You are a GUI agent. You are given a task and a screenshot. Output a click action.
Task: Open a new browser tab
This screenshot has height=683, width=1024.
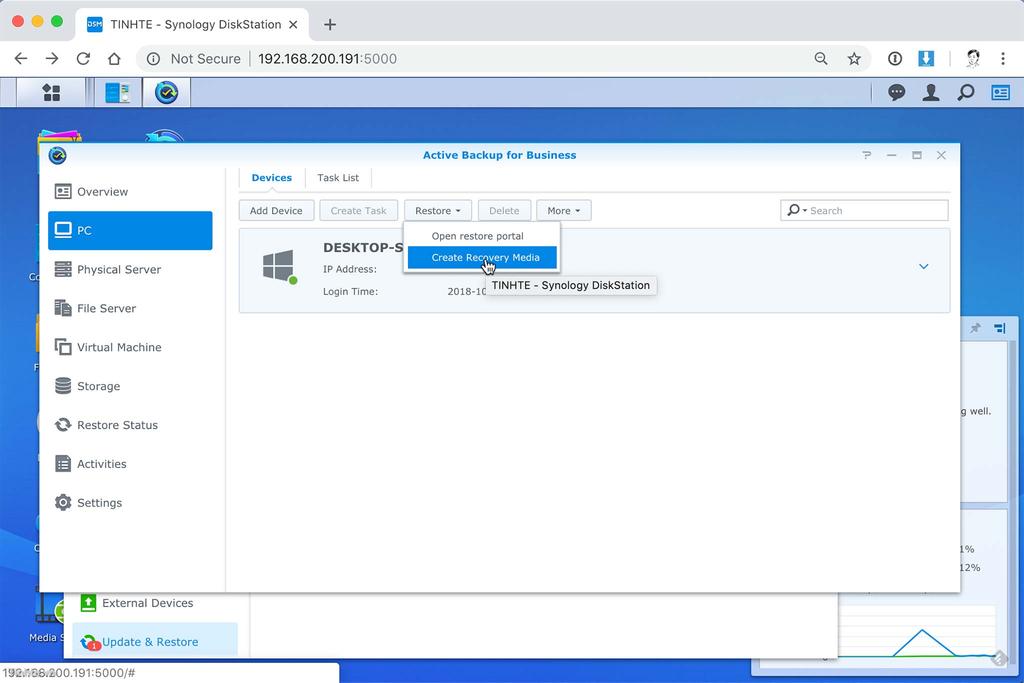click(x=330, y=25)
